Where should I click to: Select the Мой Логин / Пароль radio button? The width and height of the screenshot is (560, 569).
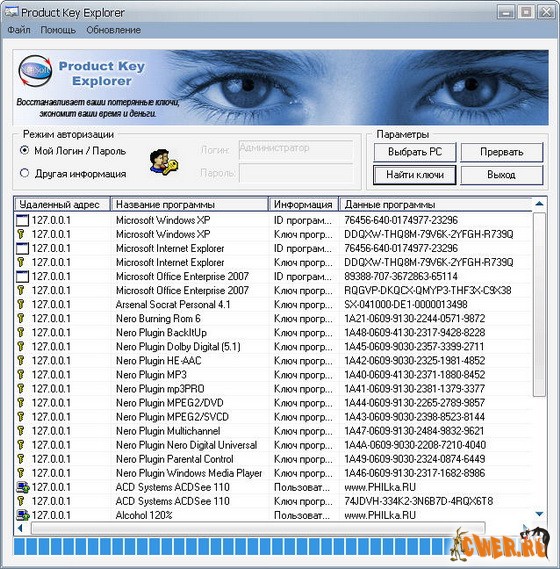tap(24, 150)
